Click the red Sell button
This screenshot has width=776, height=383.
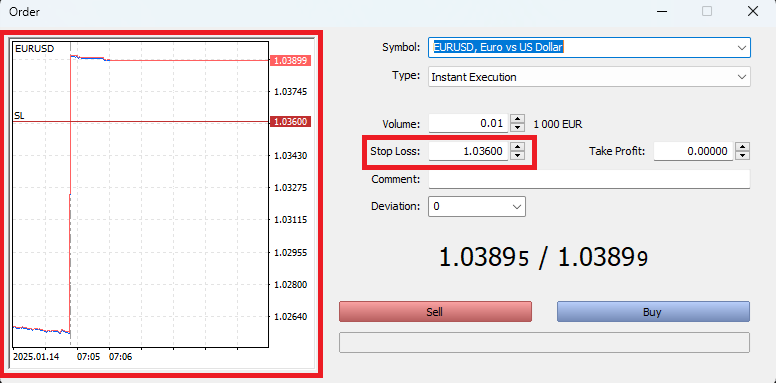pyautogui.click(x=435, y=312)
